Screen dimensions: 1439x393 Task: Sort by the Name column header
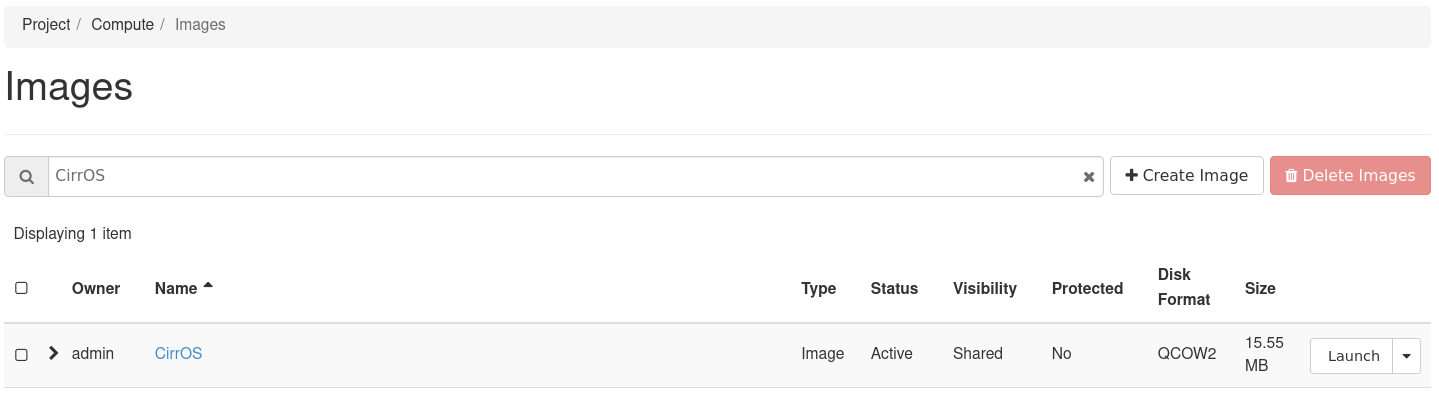(x=176, y=288)
